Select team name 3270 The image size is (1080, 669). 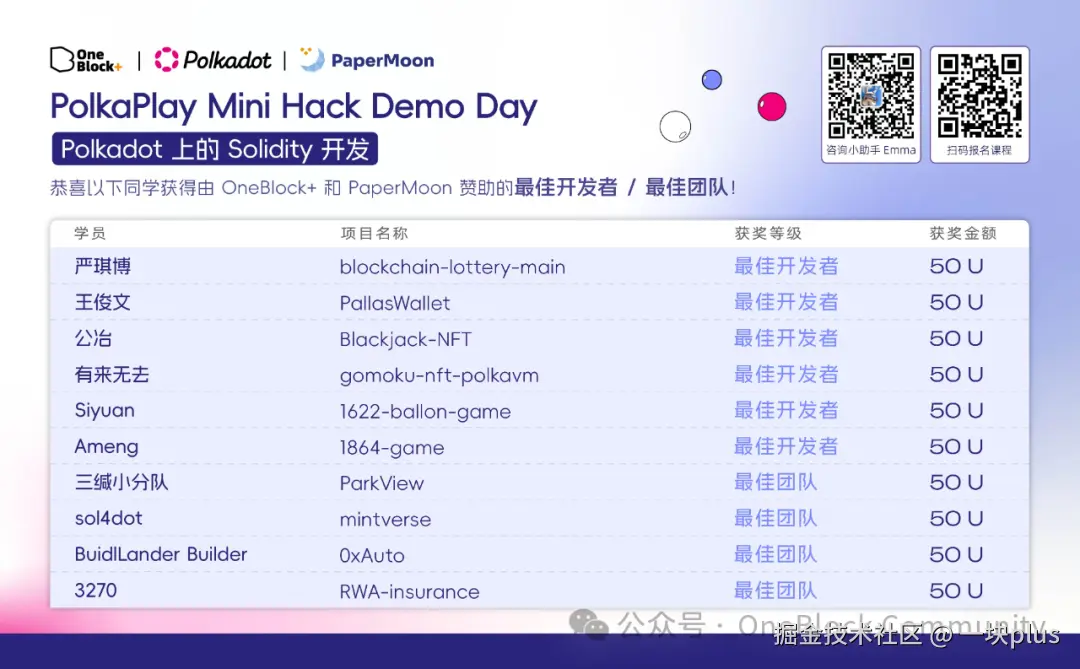tap(96, 590)
